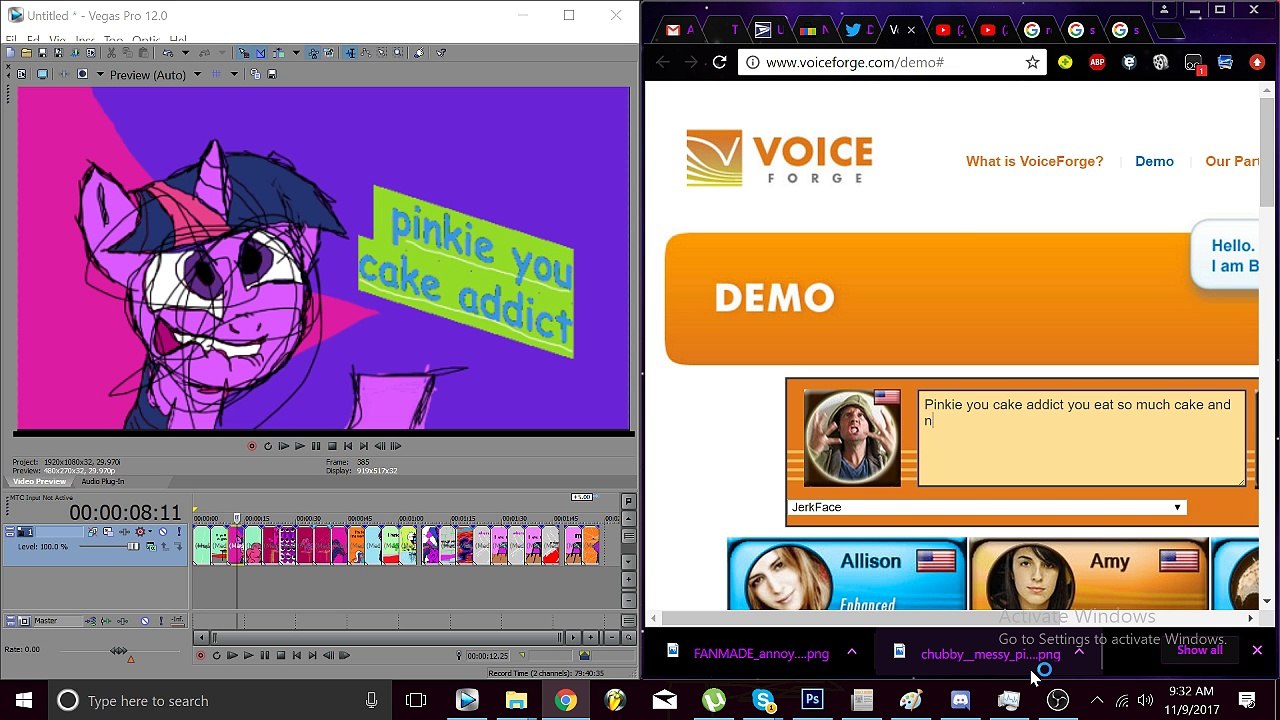Click the Solo button on video track 1
This screenshot has height=720, width=1280.
(179, 532)
